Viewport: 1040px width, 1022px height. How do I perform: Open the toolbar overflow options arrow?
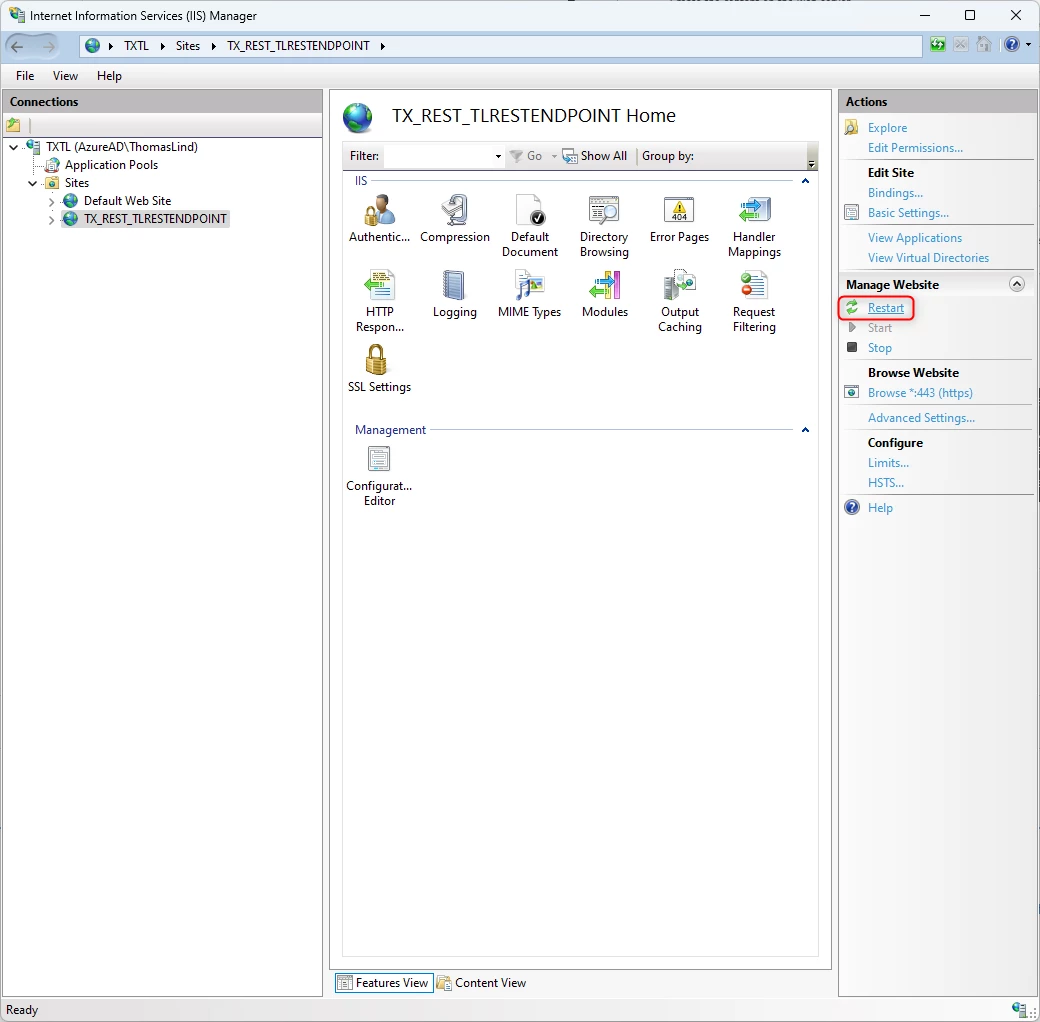click(811, 163)
